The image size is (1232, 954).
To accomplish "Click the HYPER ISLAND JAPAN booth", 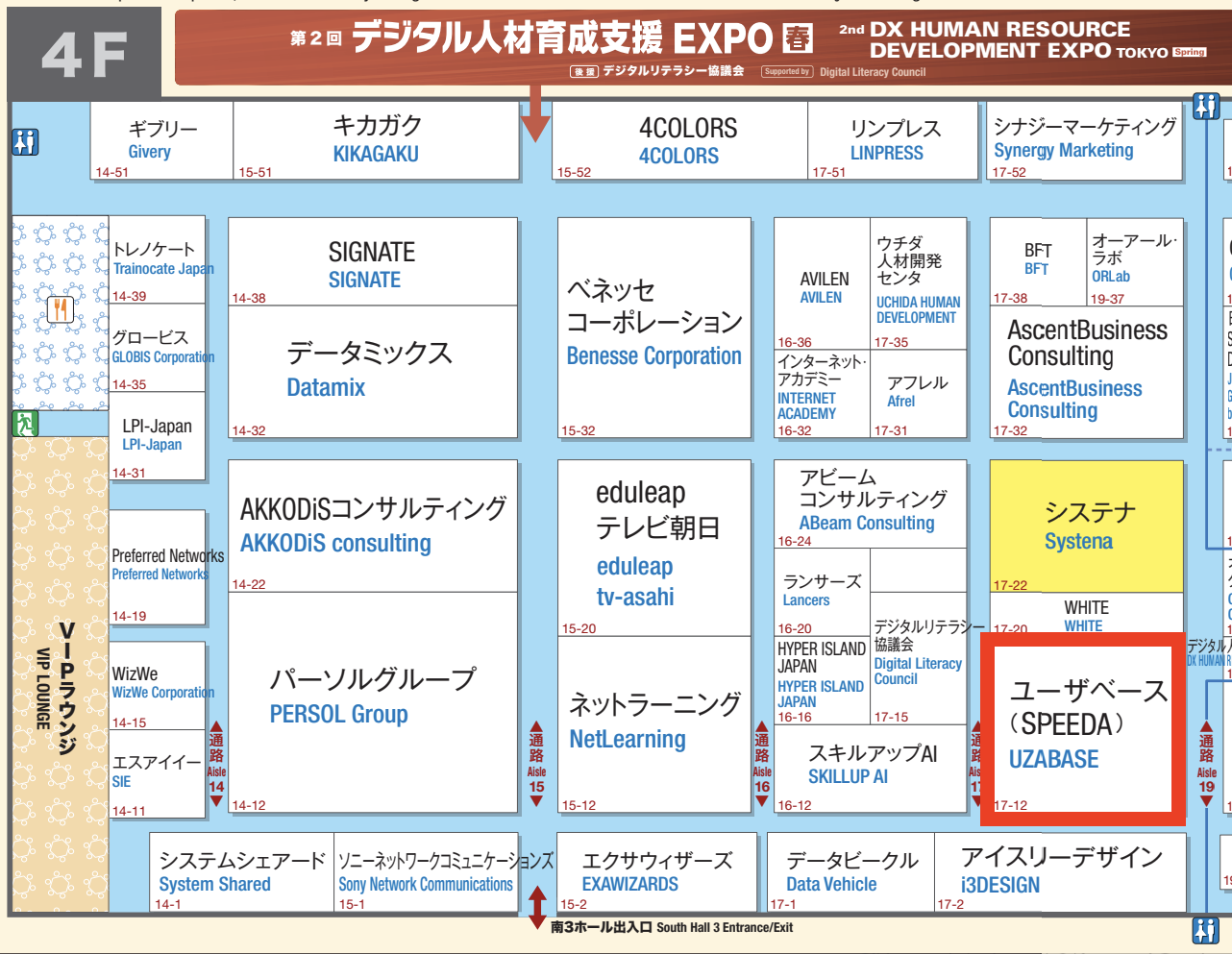I will point(823,681).
